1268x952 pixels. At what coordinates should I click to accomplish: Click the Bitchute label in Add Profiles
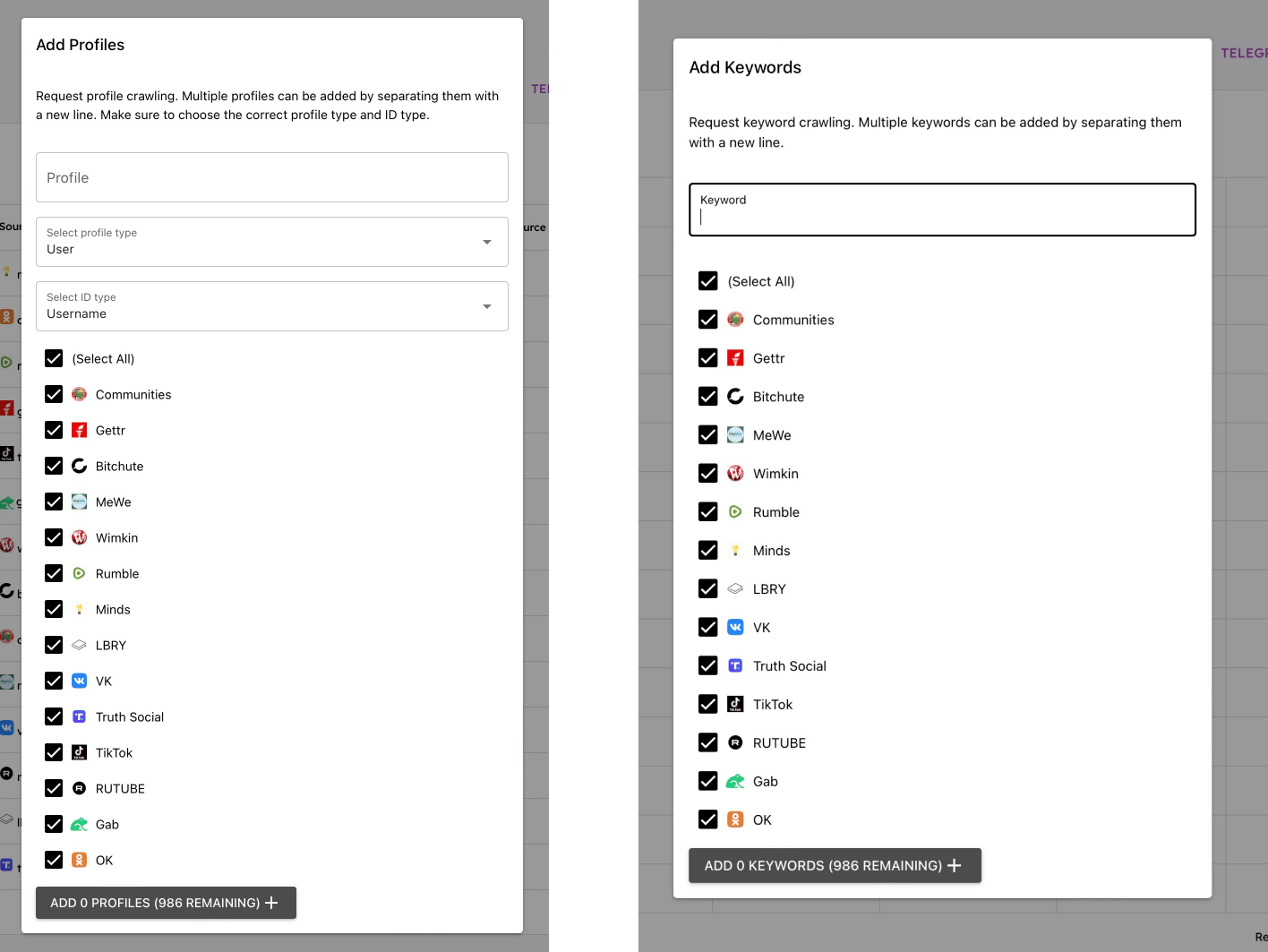120,466
